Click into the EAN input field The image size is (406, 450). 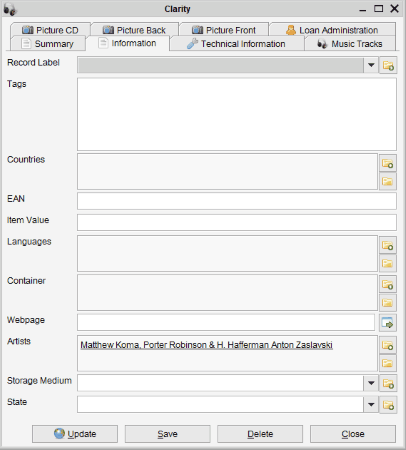[237, 201]
